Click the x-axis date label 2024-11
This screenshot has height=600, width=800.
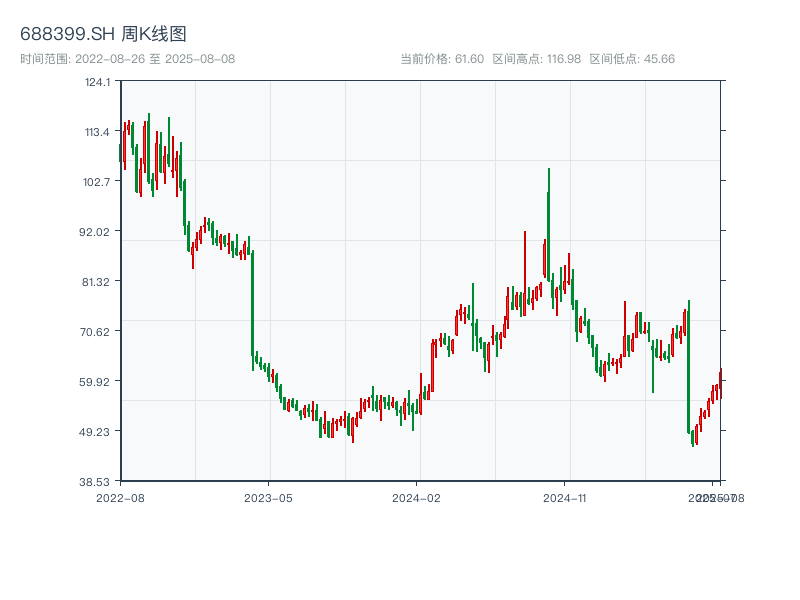pos(564,498)
